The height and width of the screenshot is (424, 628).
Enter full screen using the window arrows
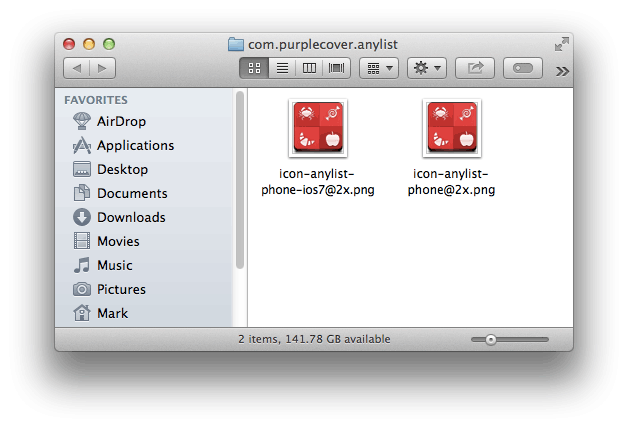pyautogui.click(x=562, y=43)
